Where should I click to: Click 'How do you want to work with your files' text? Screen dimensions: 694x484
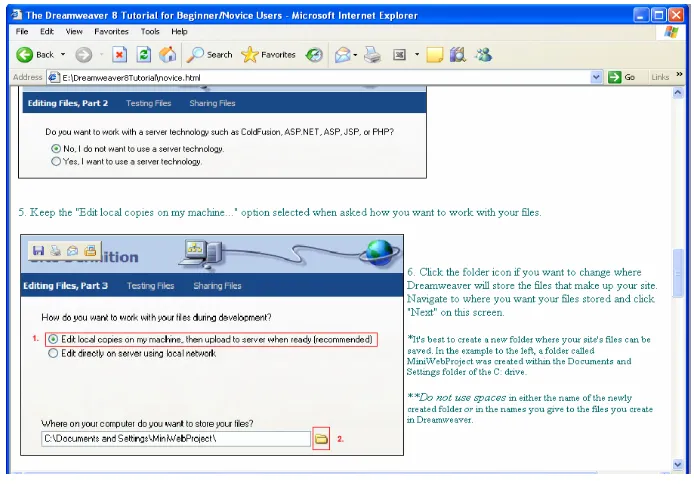tap(156, 317)
